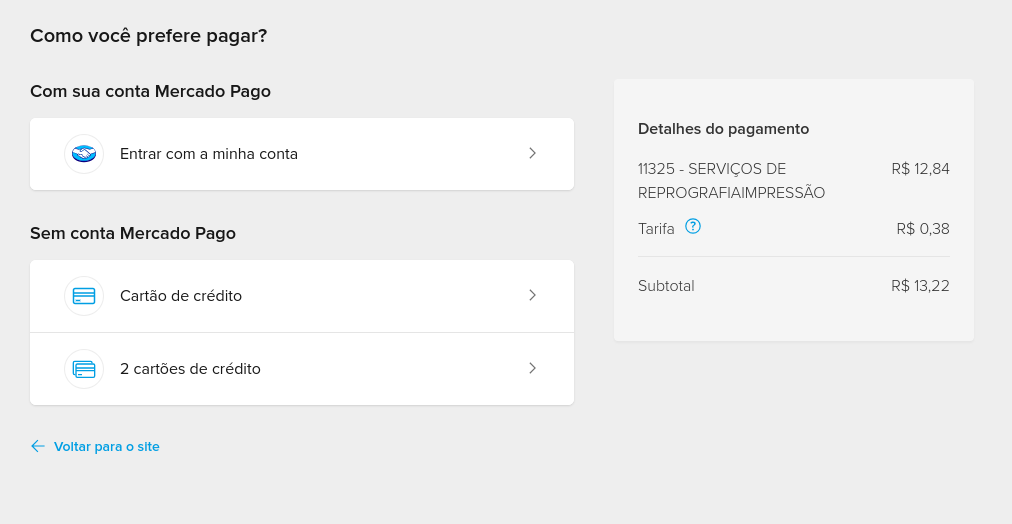The image size is (1012, 524).
Task: Click the subtotal amount R$ 13,22
Action: point(920,286)
